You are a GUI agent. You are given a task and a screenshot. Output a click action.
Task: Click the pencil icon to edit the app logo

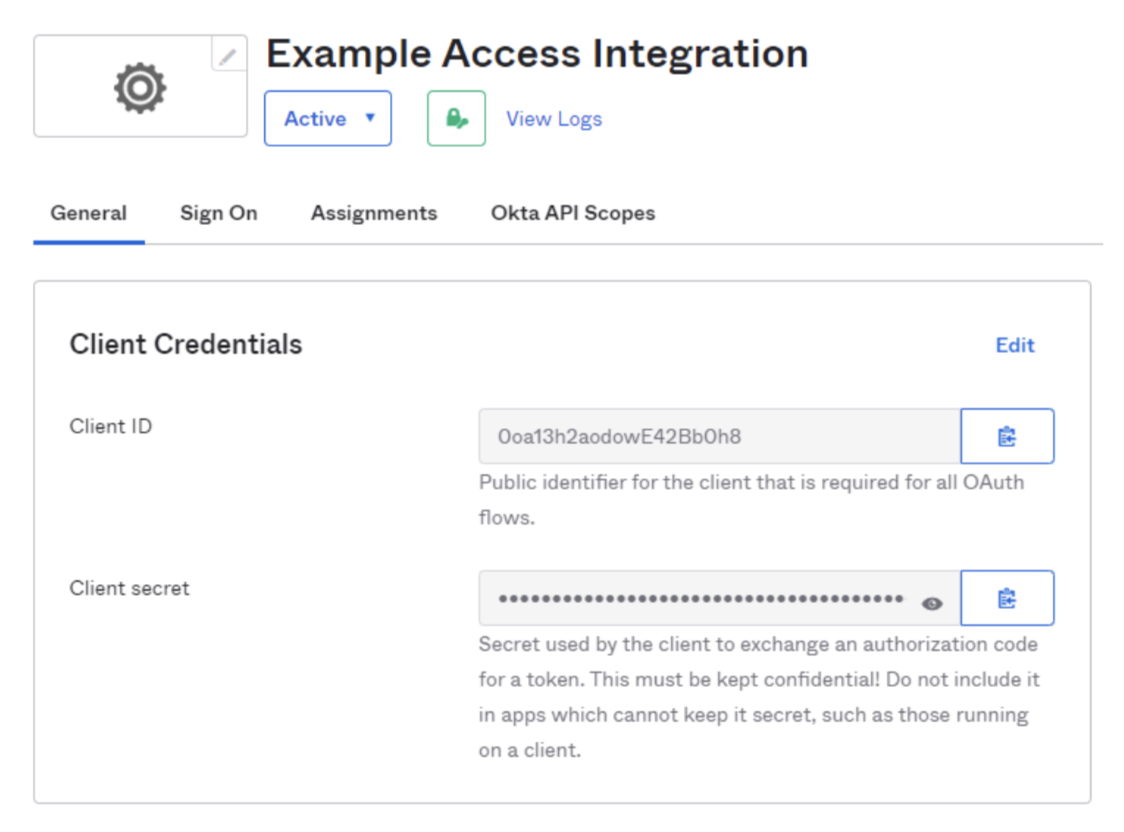[229, 55]
